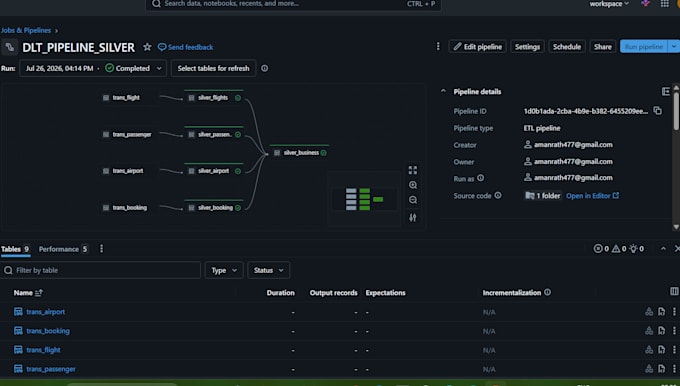Open the logs icon for trans_booking row
This screenshot has height=386, width=680.
click(661, 331)
